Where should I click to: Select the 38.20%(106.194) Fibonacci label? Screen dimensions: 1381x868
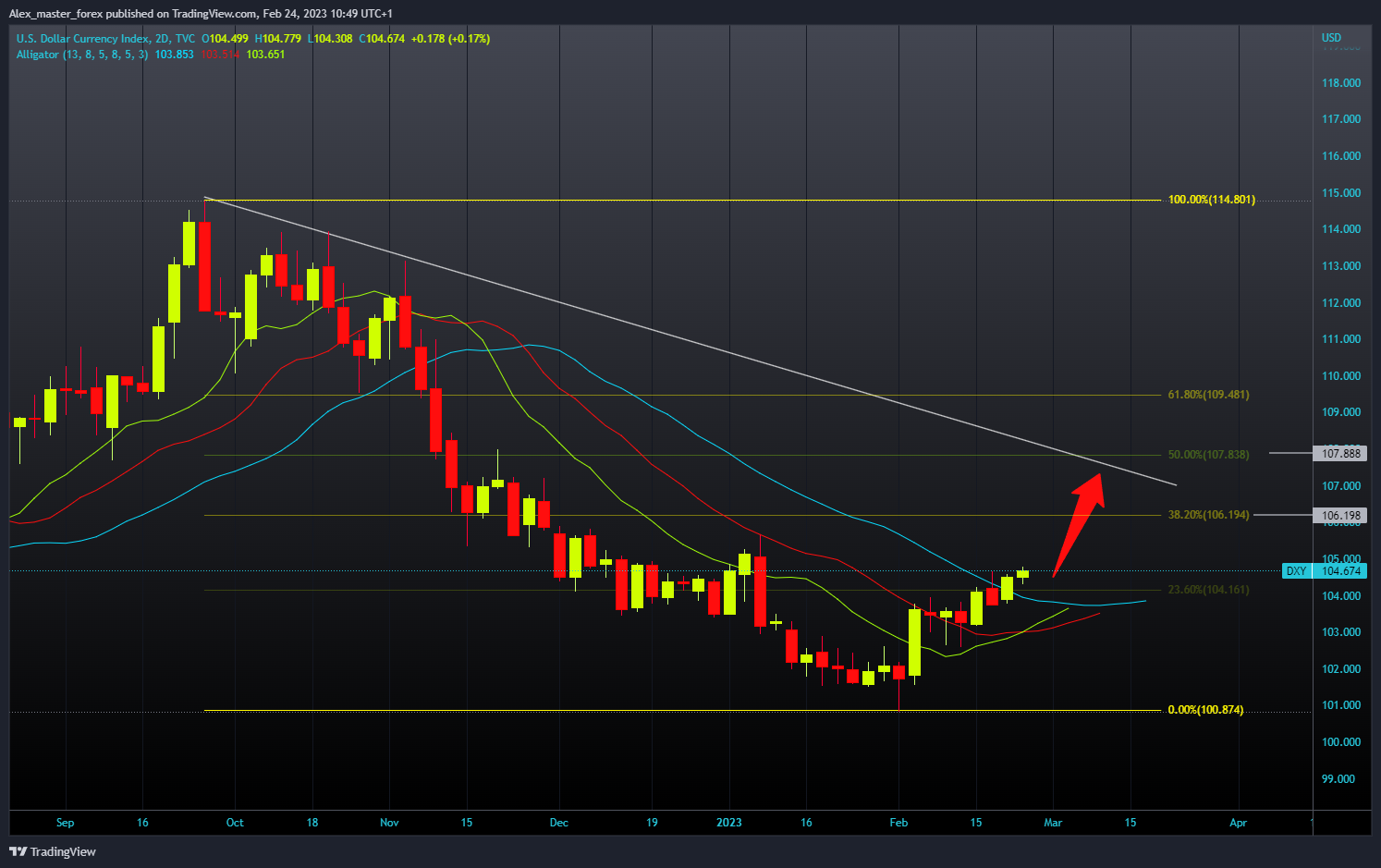point(1208,515)
